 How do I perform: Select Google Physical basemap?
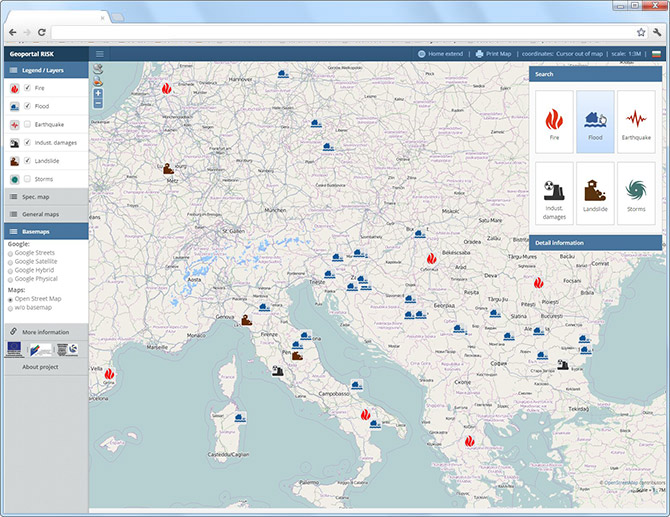(x=10, y=279)
